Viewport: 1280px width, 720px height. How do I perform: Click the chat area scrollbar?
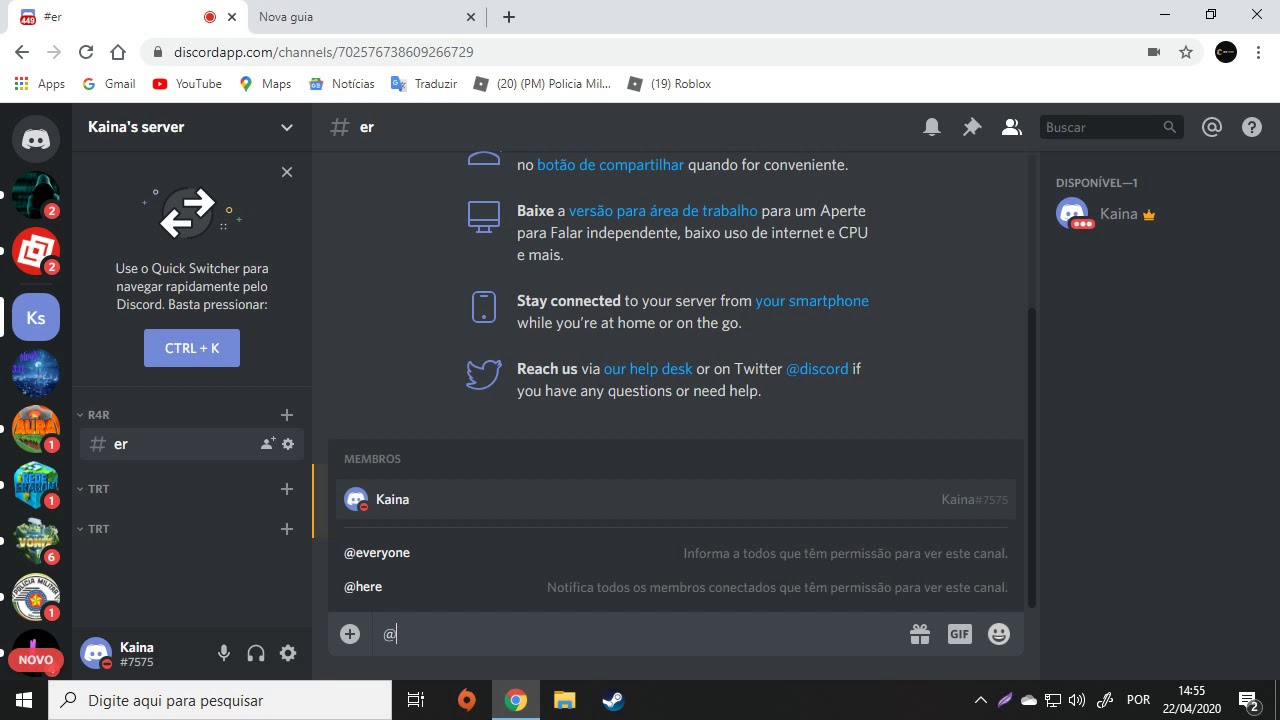pyautogui.click(x=1033, y=457)
